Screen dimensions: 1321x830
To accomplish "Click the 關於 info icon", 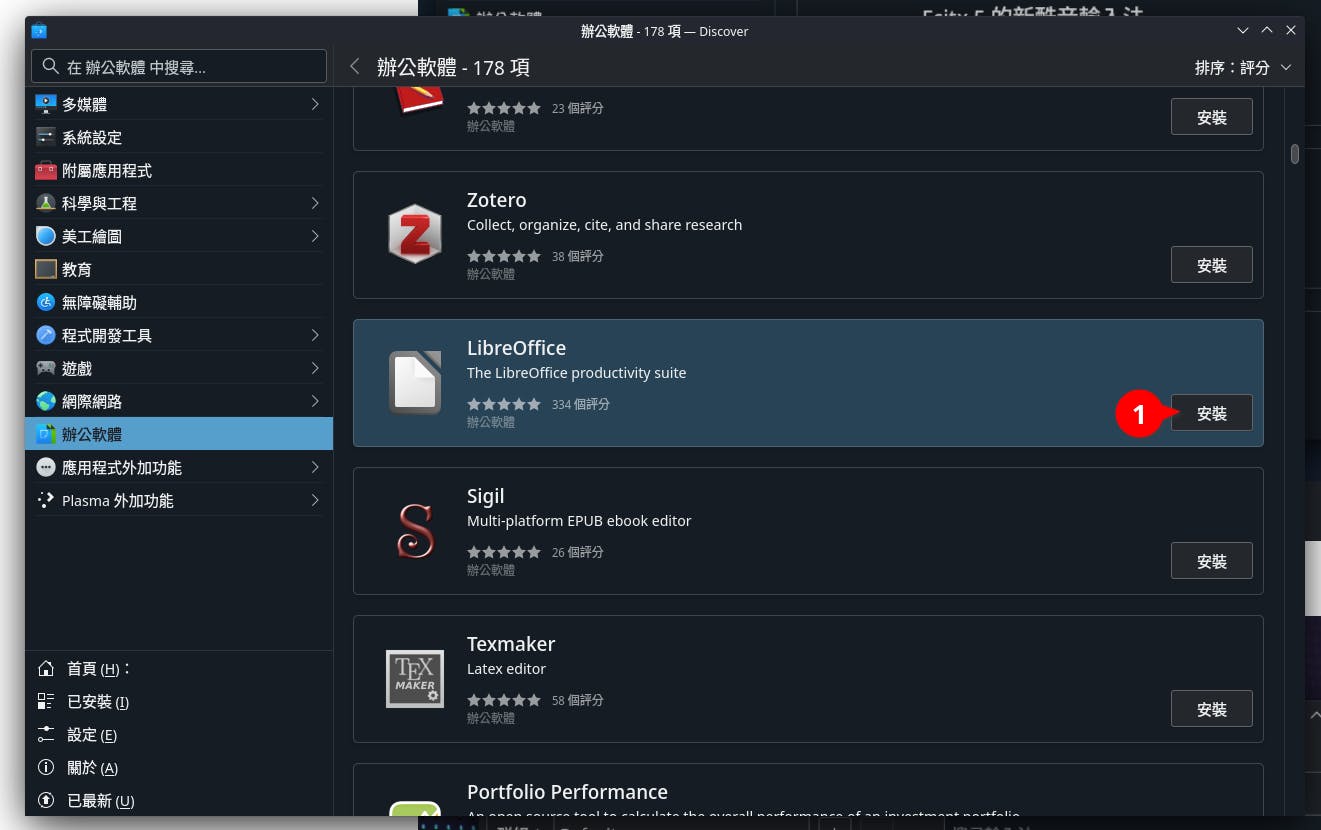I will point(46,767).
